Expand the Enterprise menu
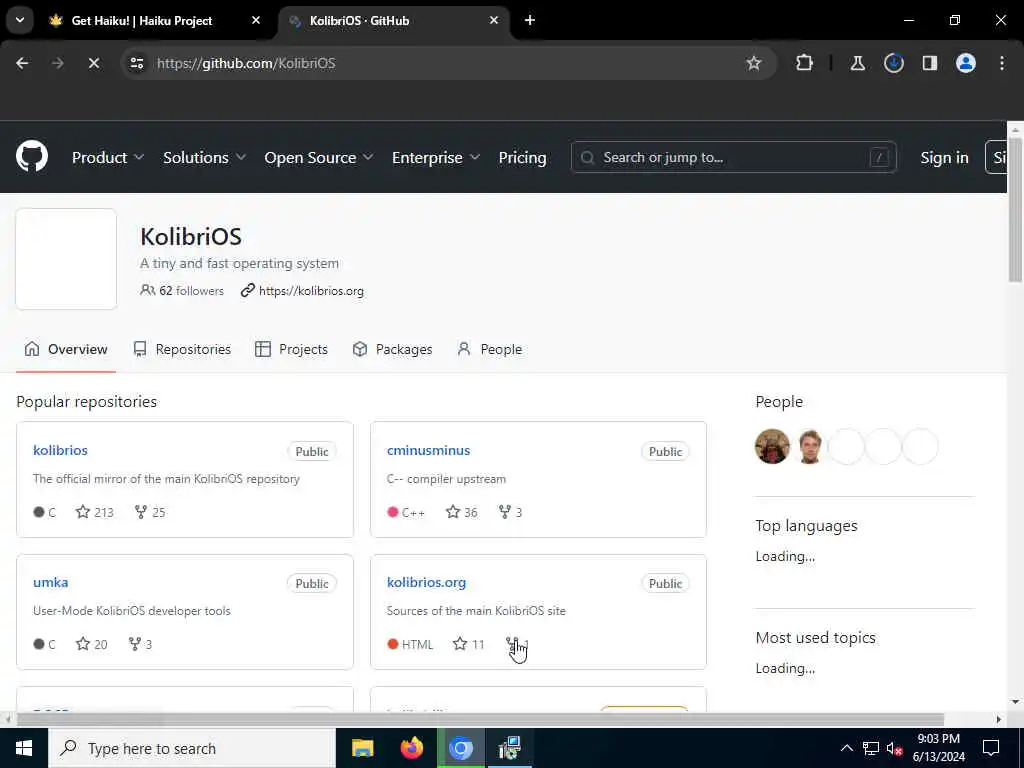1024x768 pixels. pos(436,157)
